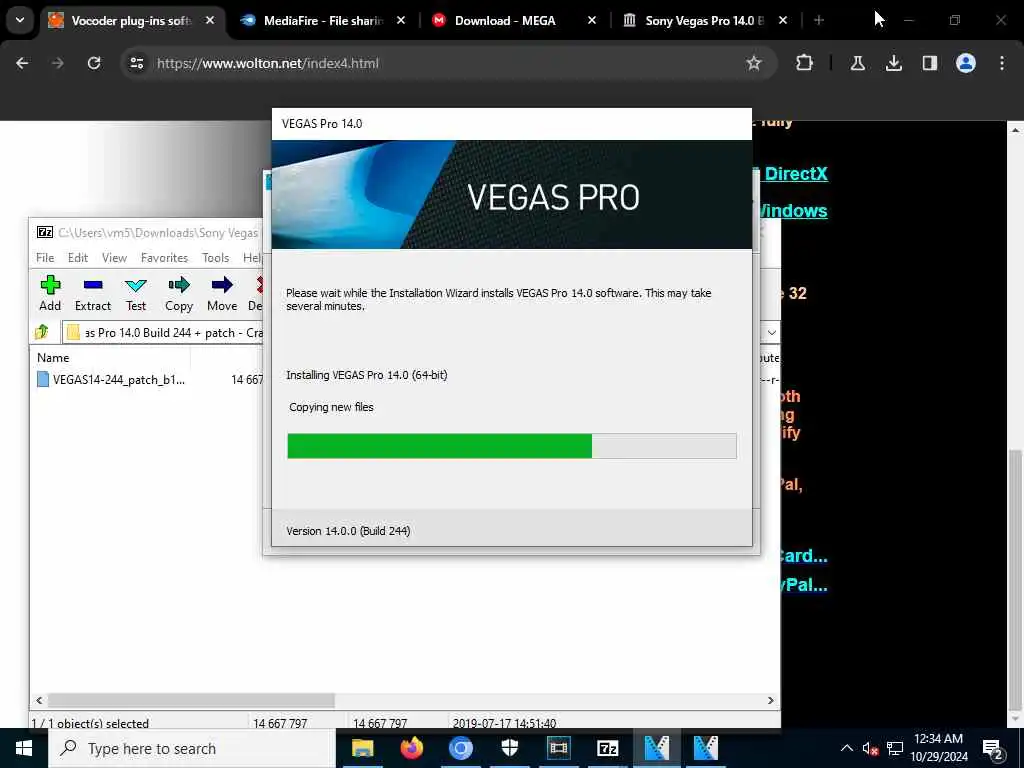Open the Windows Start menu
The width and height of the screenshot is (1024, 768).
click(x=24, y=748)
